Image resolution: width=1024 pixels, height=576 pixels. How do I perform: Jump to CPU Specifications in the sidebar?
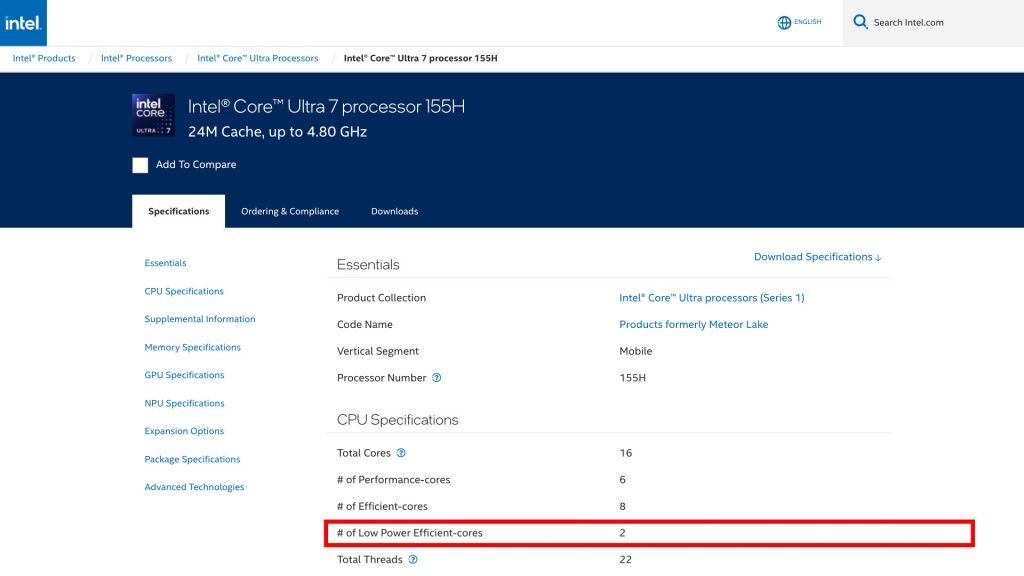tap(184, 291)
